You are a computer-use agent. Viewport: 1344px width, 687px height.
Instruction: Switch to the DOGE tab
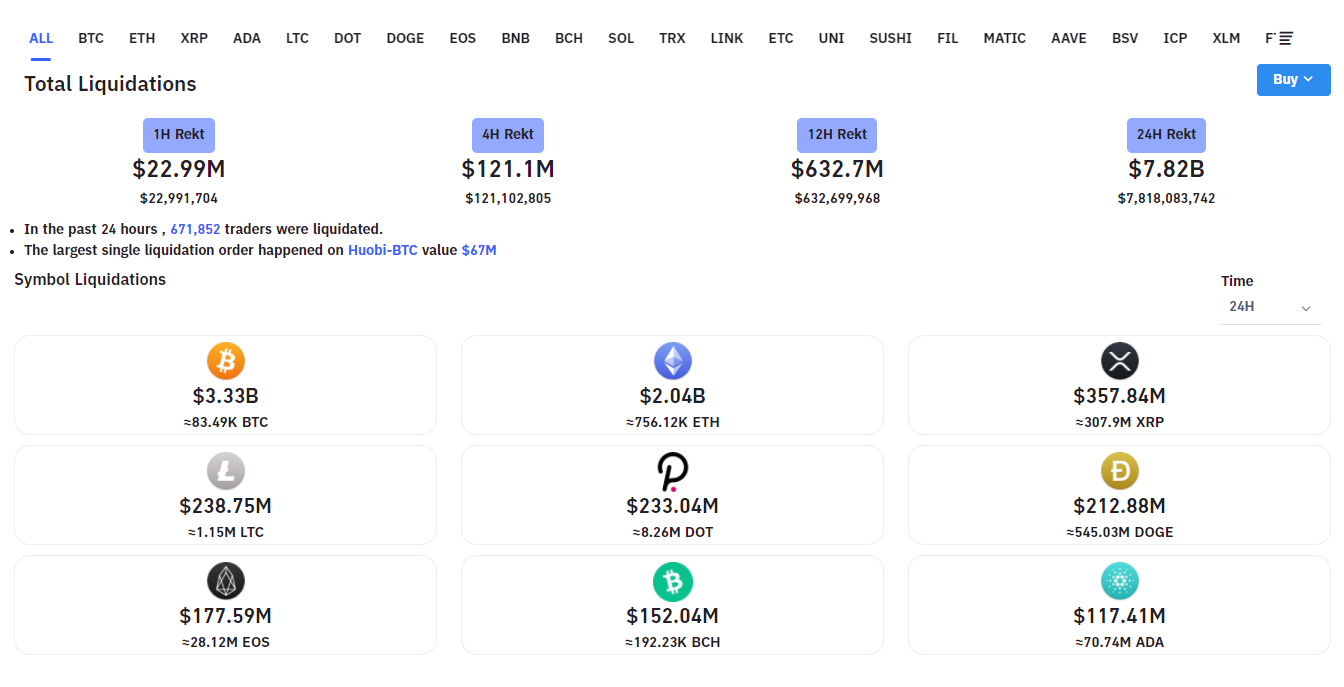click(405, 38)
